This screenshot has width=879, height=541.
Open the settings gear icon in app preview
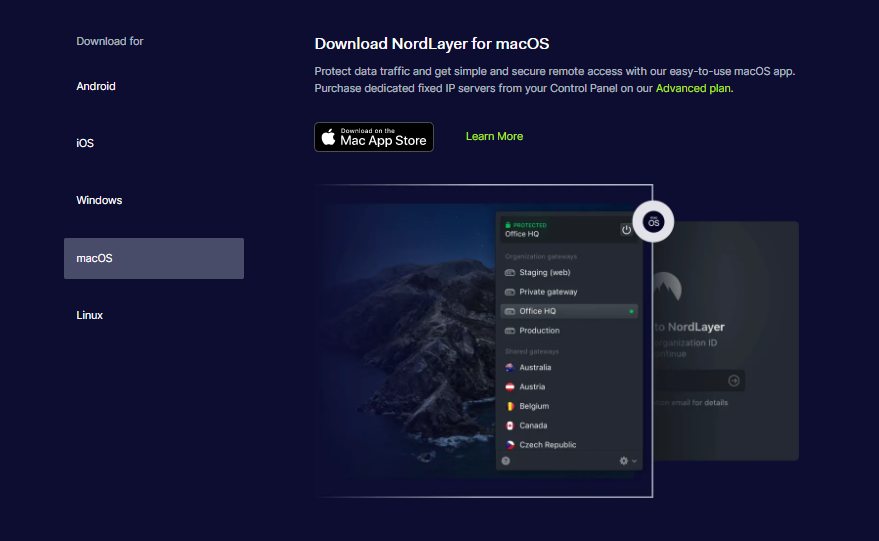[623, 461]
